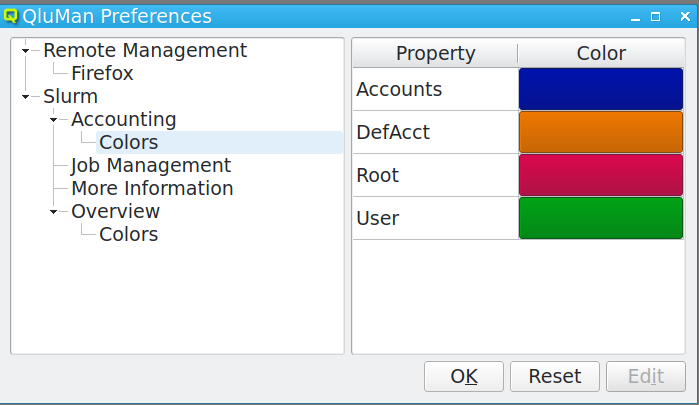Click the Reset button
This screenshot has height=405, width=699.
click(555, 376)
